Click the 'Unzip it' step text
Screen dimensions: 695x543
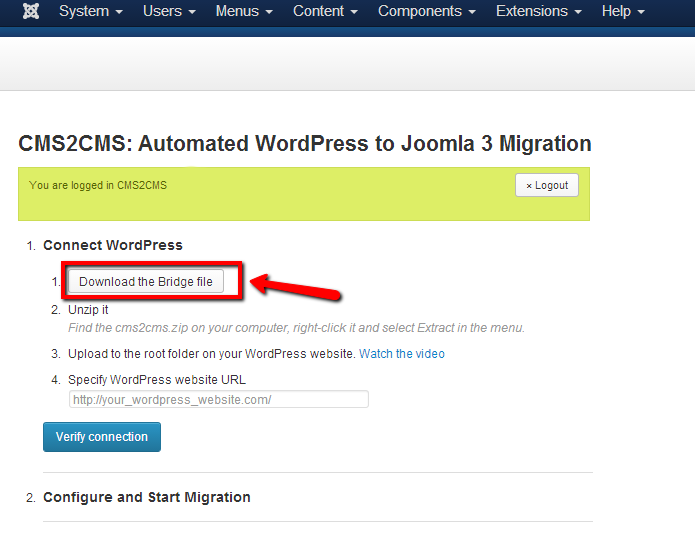pos(88,310)
